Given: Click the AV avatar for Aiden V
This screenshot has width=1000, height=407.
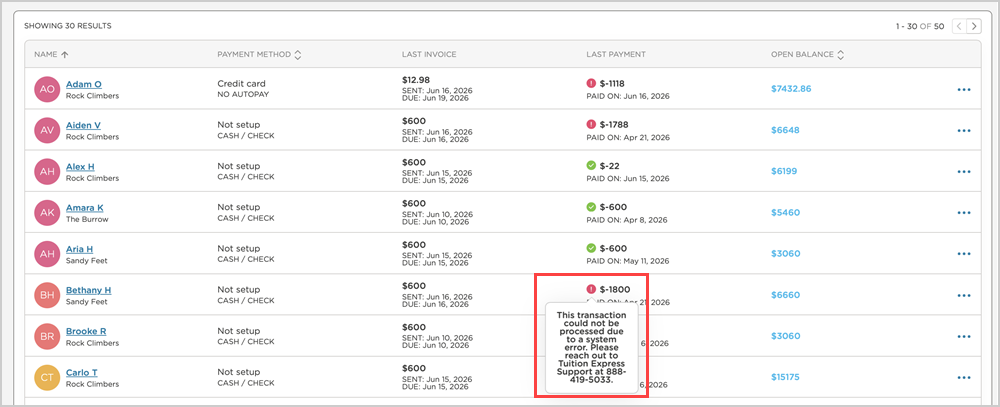Looking at the screenshot, I should [x=47, y=131].
